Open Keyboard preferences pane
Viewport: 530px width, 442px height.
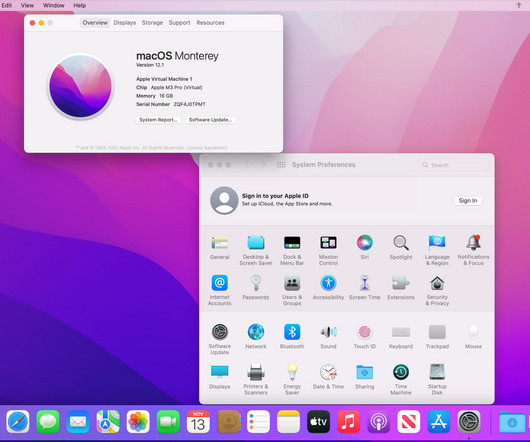coord(401,337)
